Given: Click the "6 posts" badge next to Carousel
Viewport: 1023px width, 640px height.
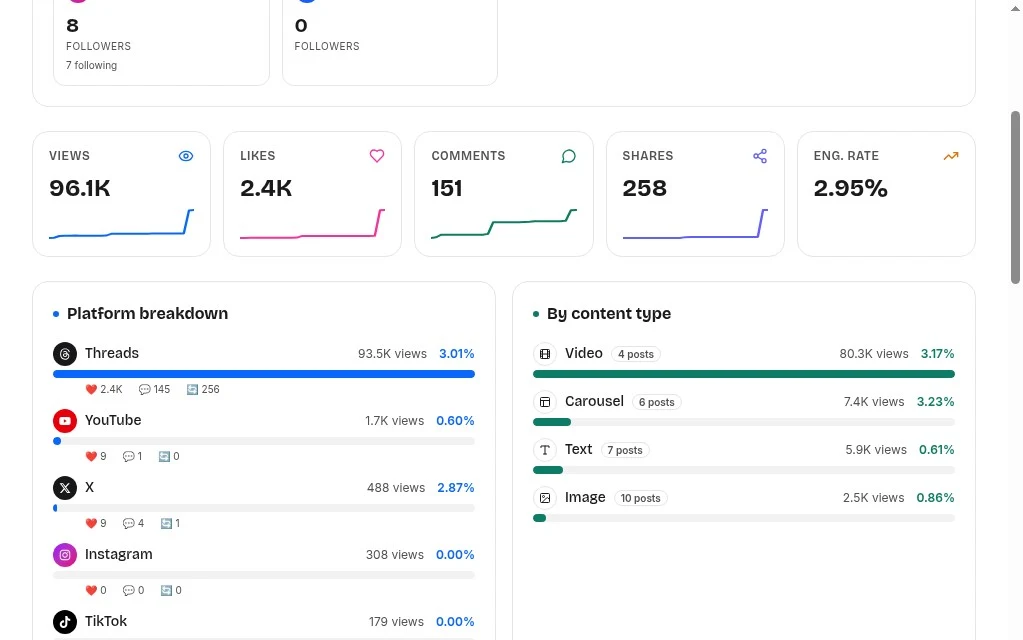Looking at the screenshot, I should point(656,403).
